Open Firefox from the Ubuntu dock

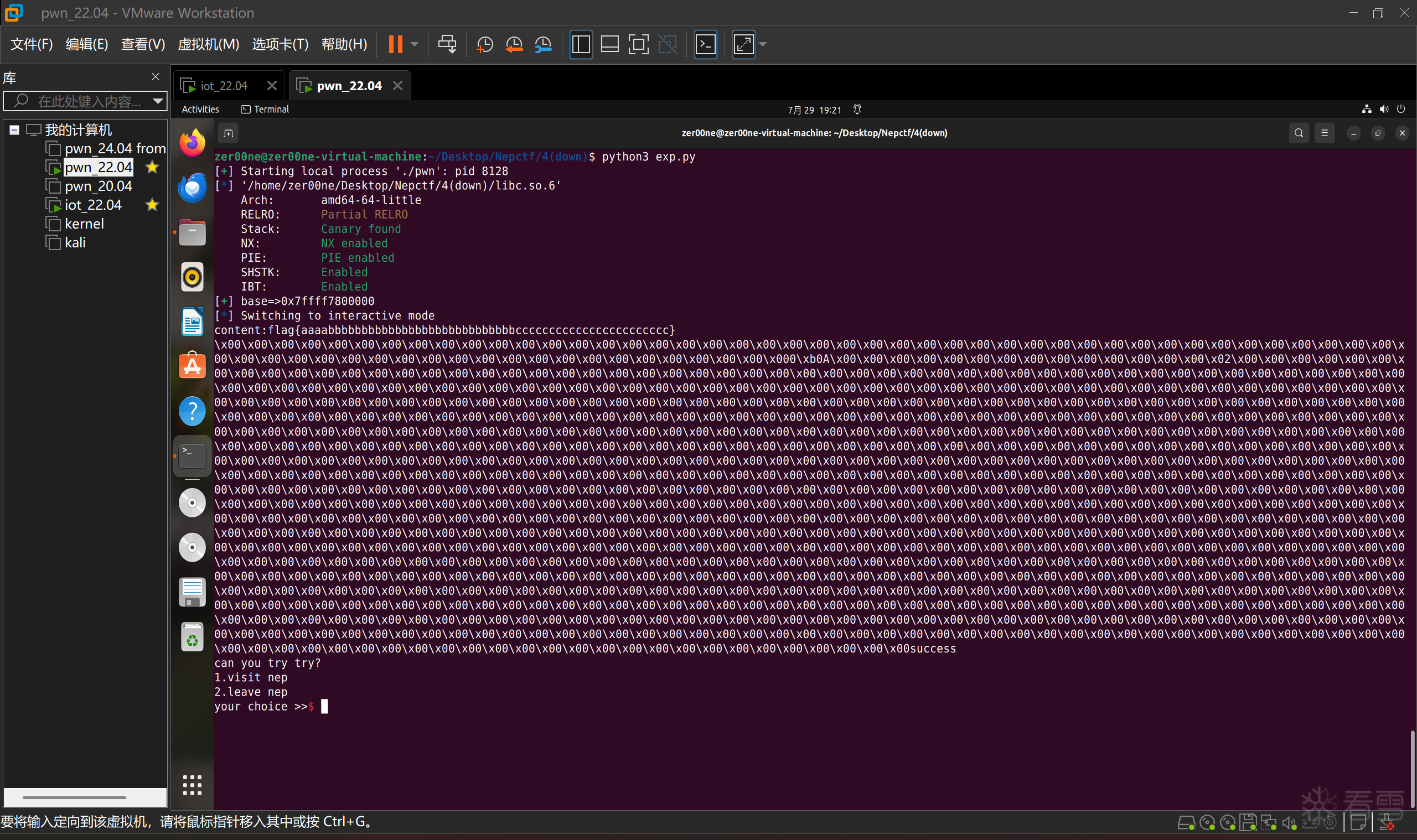tap(192, 142)
